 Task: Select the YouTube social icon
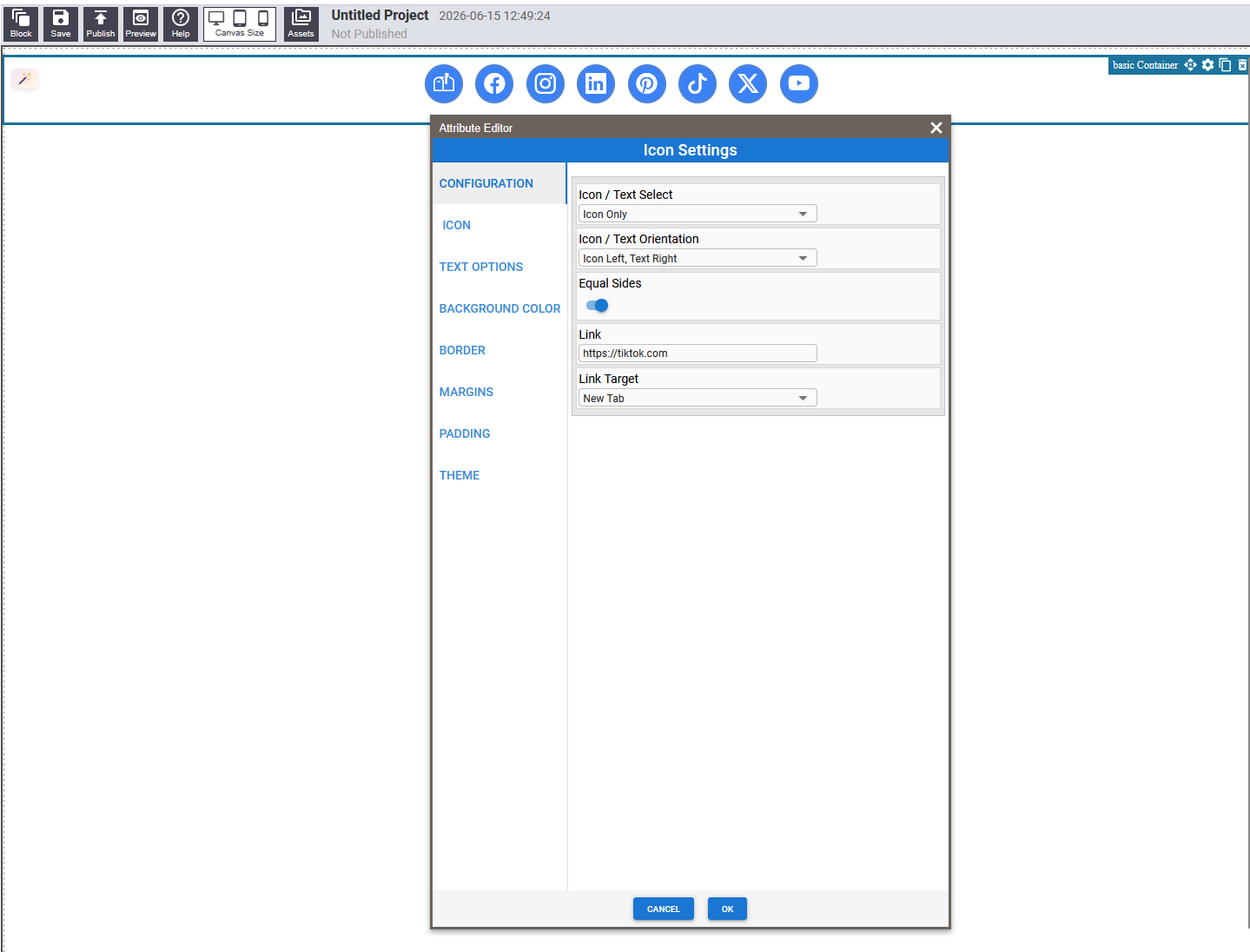799,83
